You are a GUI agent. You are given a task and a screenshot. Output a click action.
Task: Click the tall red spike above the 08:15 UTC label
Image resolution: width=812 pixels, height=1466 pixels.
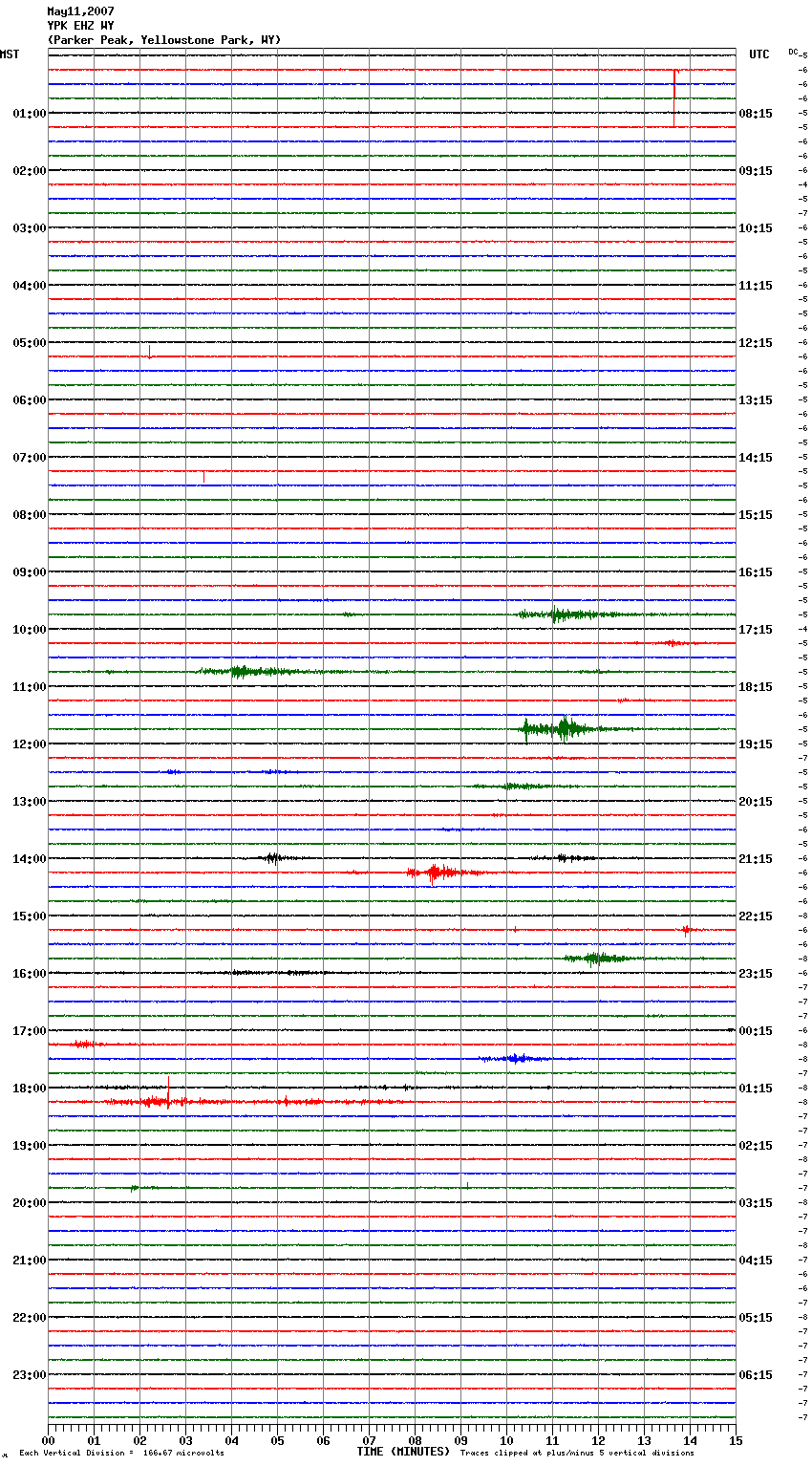tap(674, 97)
